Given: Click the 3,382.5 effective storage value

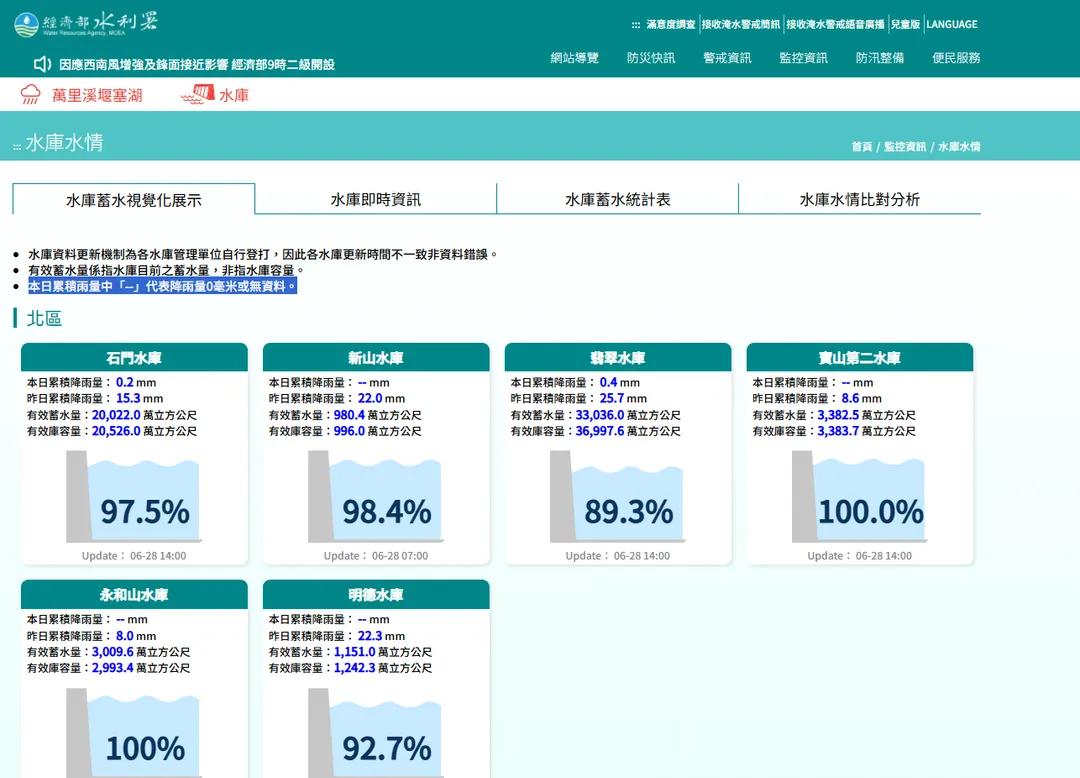Looking at the screenshot, I should click(x=838, y=415).
